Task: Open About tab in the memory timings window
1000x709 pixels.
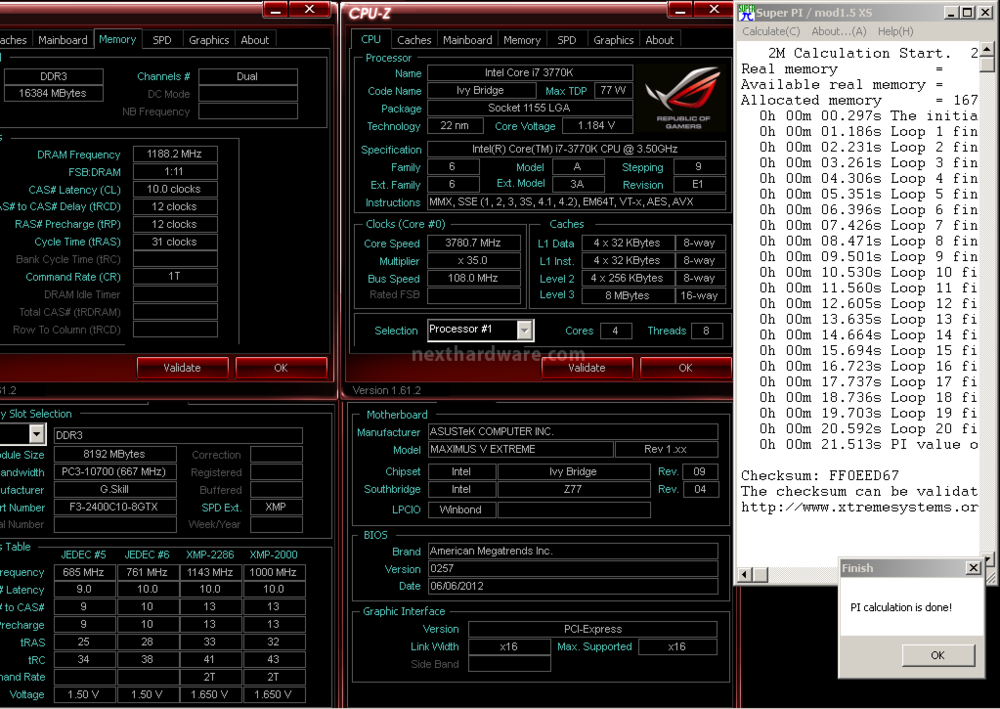Action: [x=254, y=40]
